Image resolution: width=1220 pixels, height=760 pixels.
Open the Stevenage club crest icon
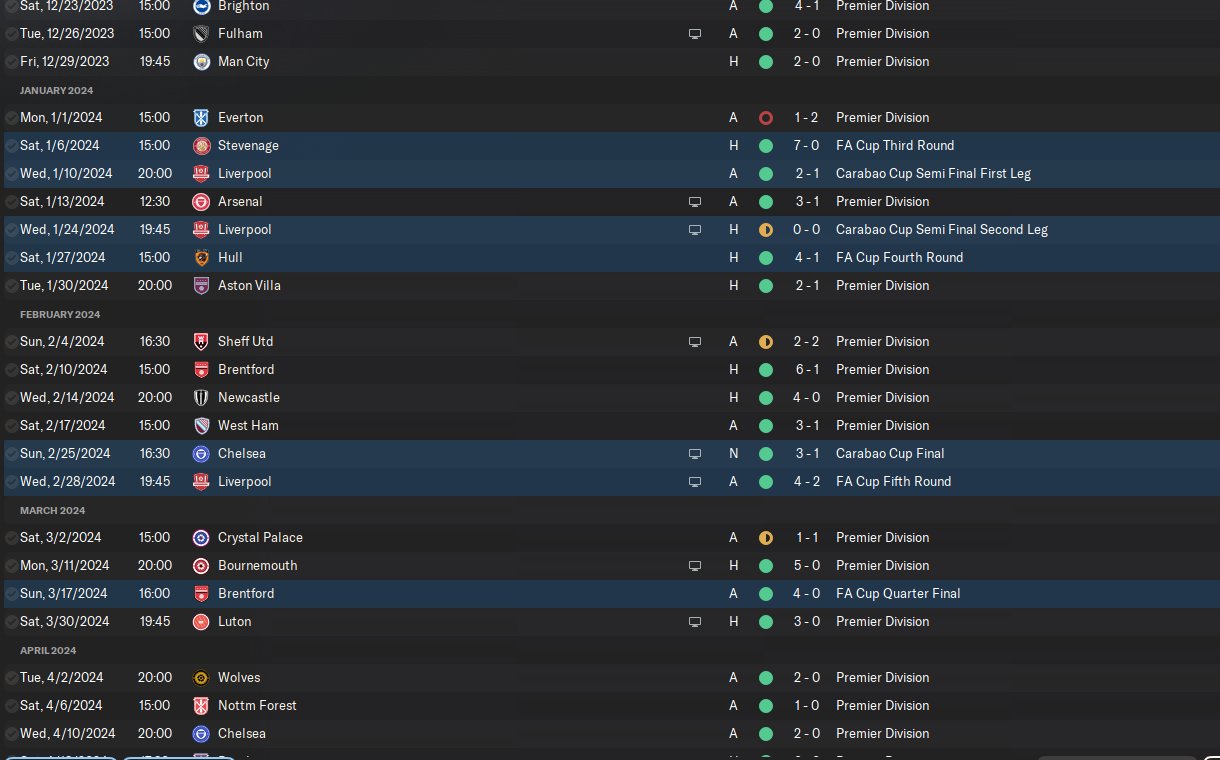(x=202, y=145)
